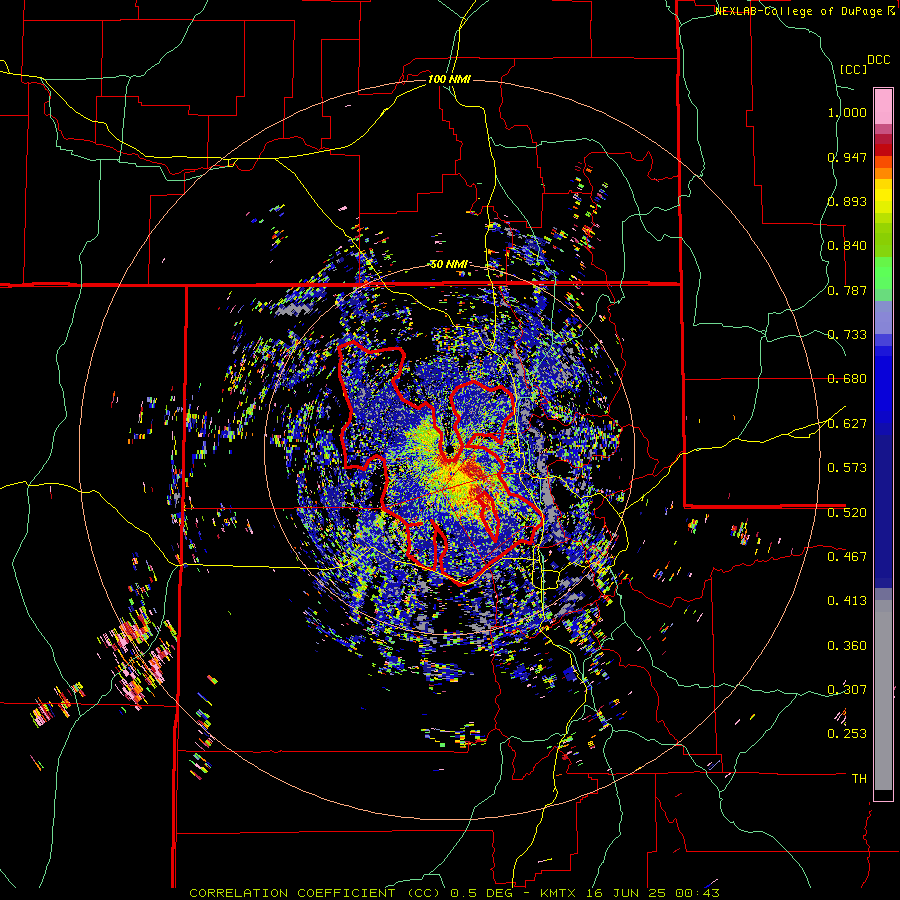The height and width of the screenshot is (900, 900).
Task: Click the Correlation Coefficient KMTX caption
Action: coord(454,893)
